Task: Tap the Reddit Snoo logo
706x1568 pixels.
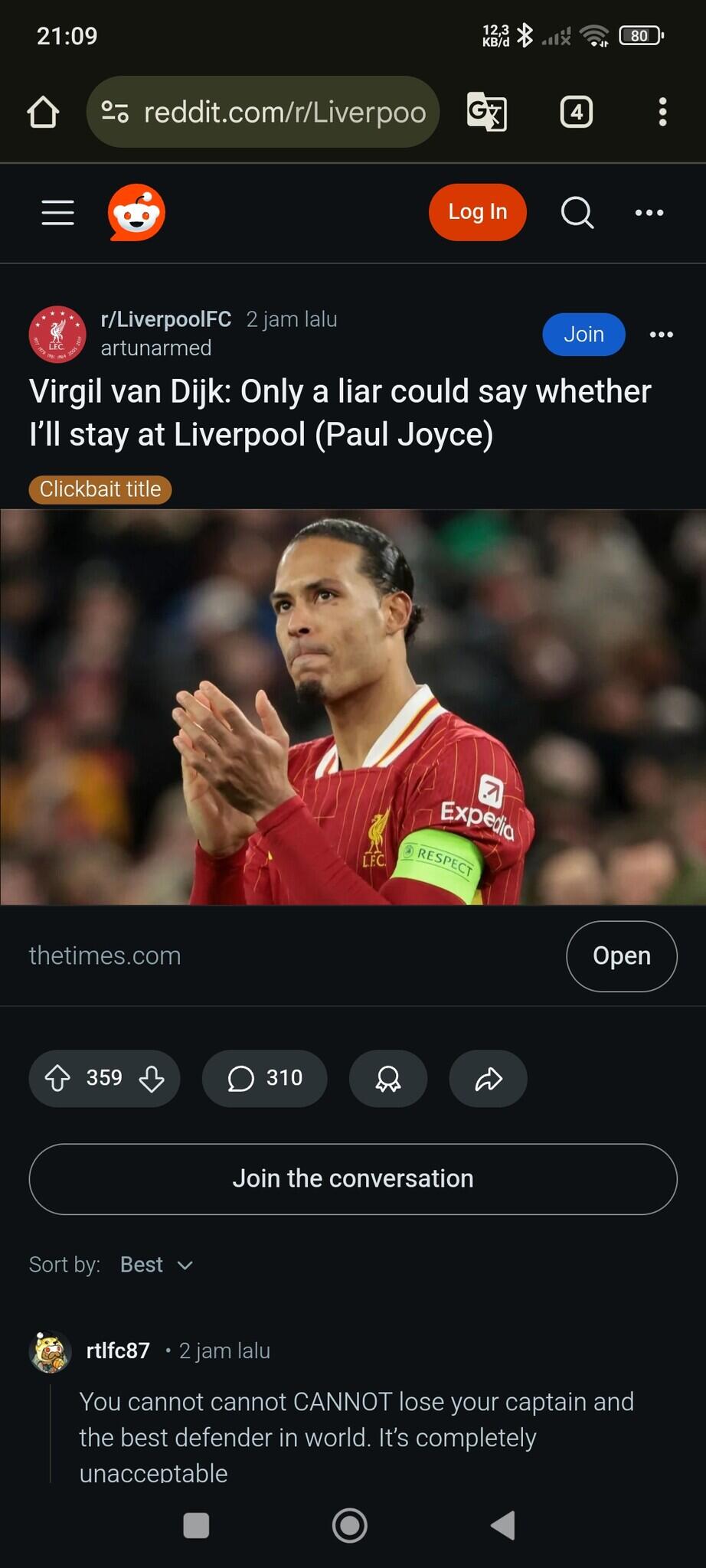Action: pos(136,213)
